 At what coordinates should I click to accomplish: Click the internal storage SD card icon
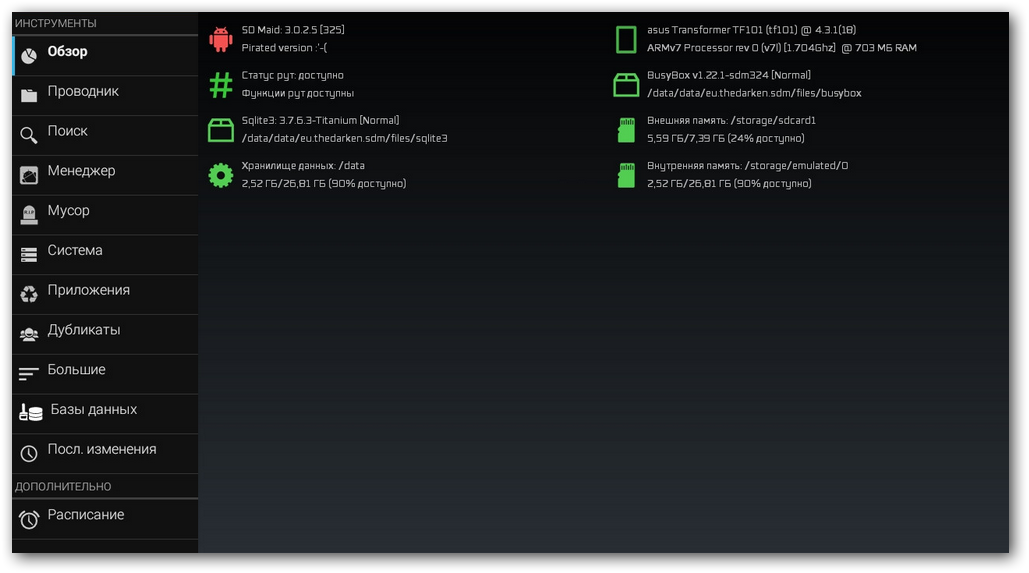click(x=626, y=175)
